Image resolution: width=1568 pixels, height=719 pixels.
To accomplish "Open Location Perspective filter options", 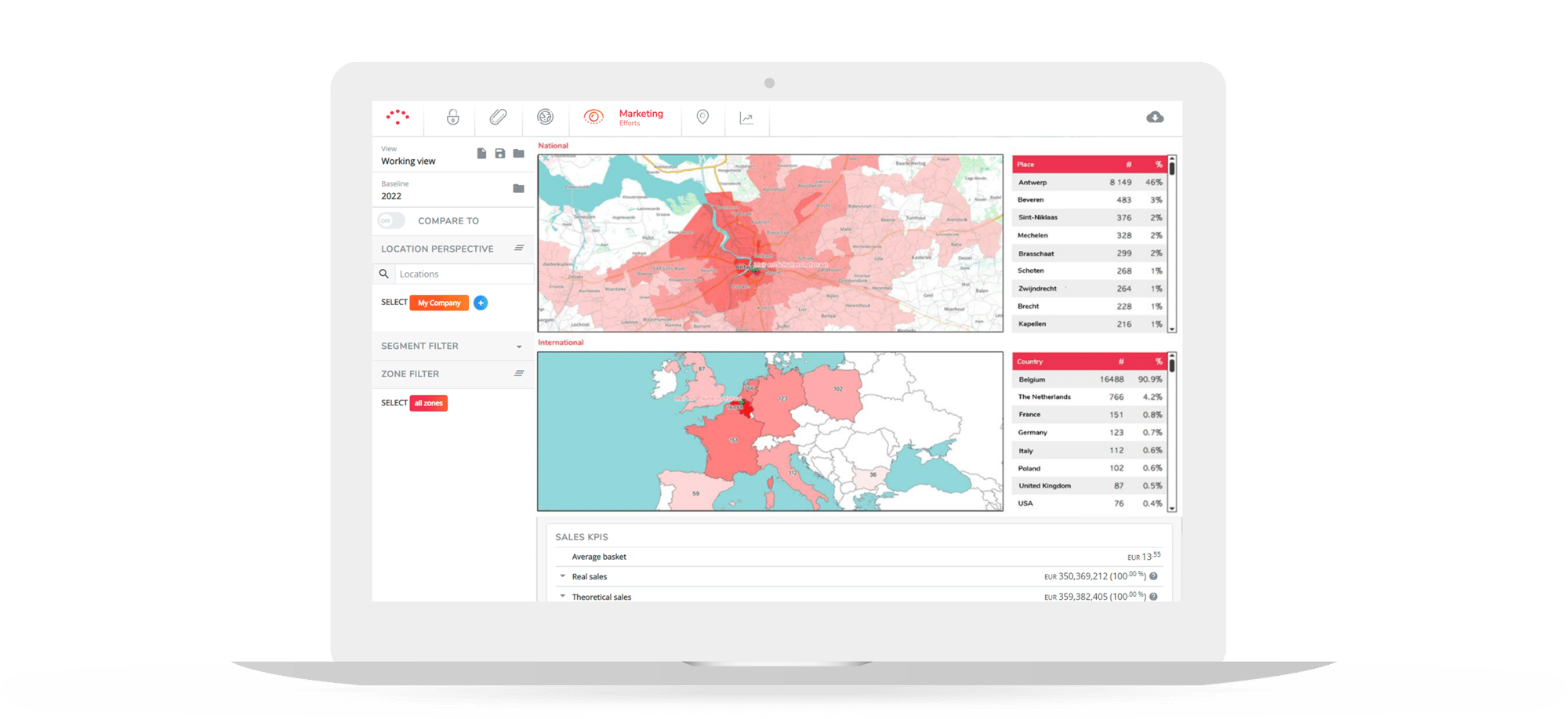I will (518, 248).
